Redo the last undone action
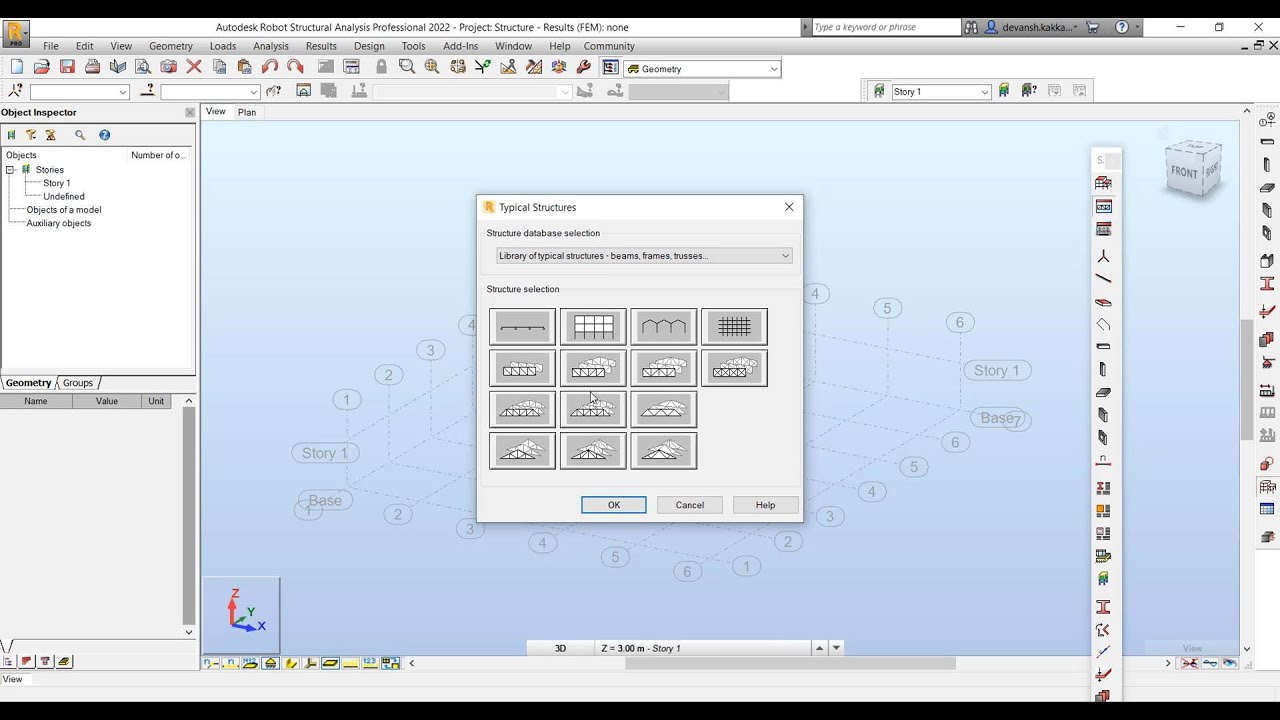This screenshot has height=720, width=1280. pos(295,67)
